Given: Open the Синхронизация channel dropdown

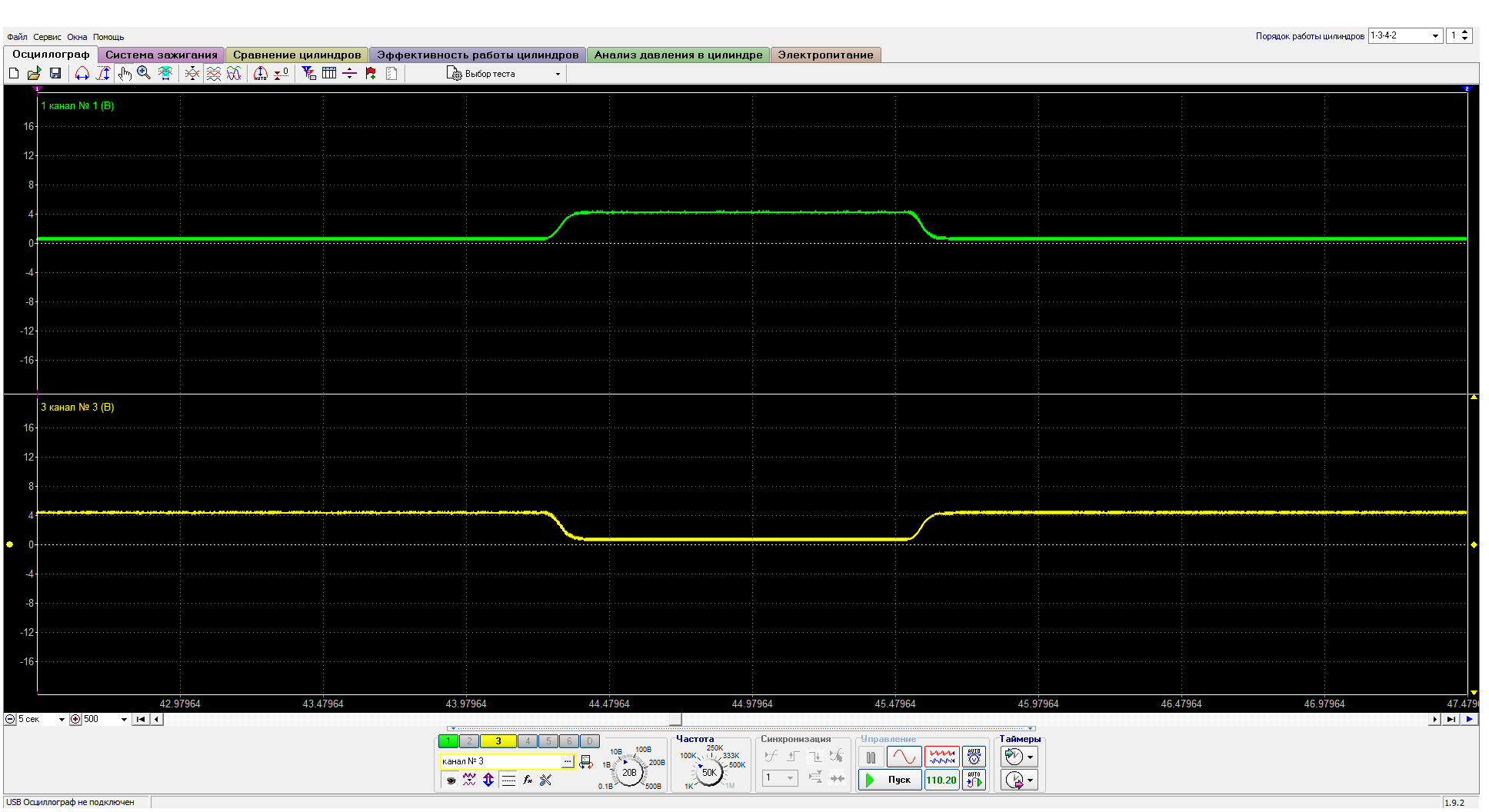Looking at the screenshot, I should point(780,778).
